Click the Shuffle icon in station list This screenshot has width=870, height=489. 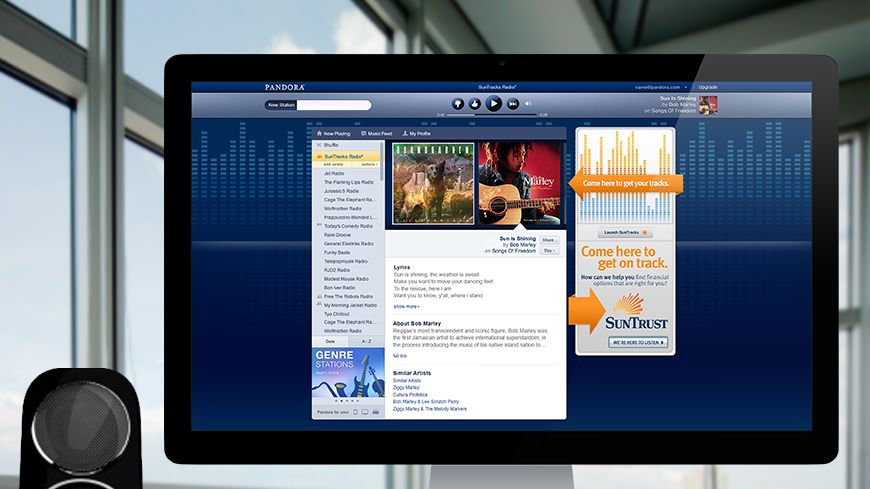319,145
